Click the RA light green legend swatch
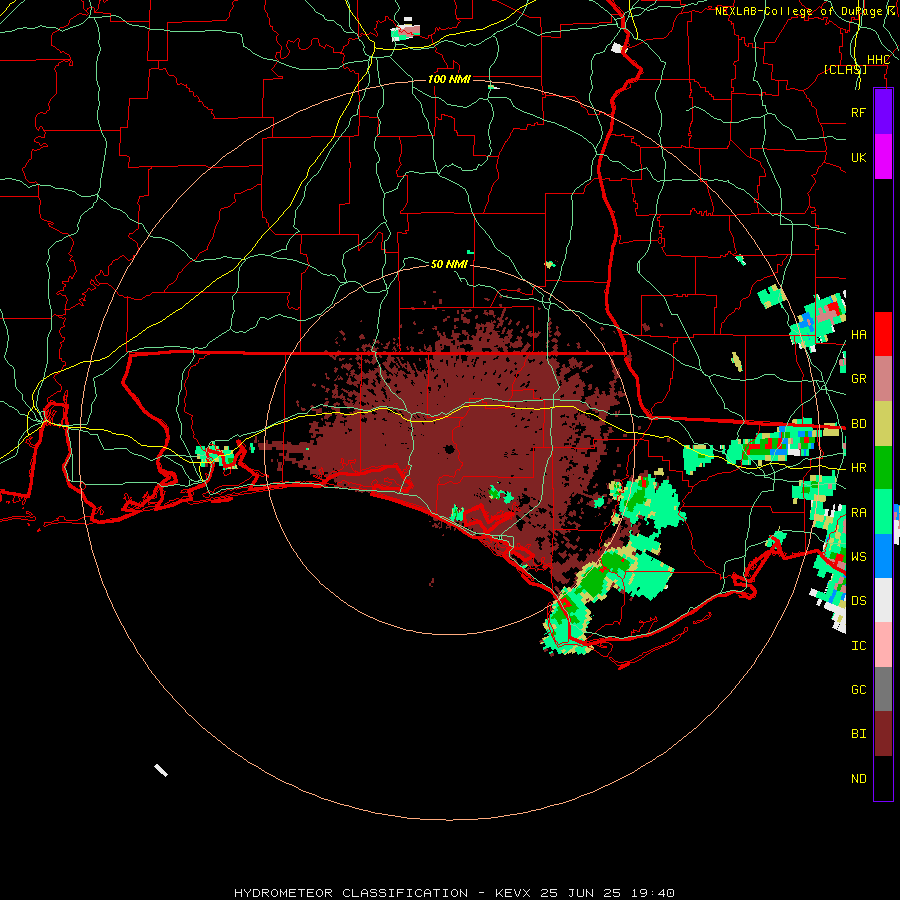Viewport: 900px width, 900px height. point(883,512)
